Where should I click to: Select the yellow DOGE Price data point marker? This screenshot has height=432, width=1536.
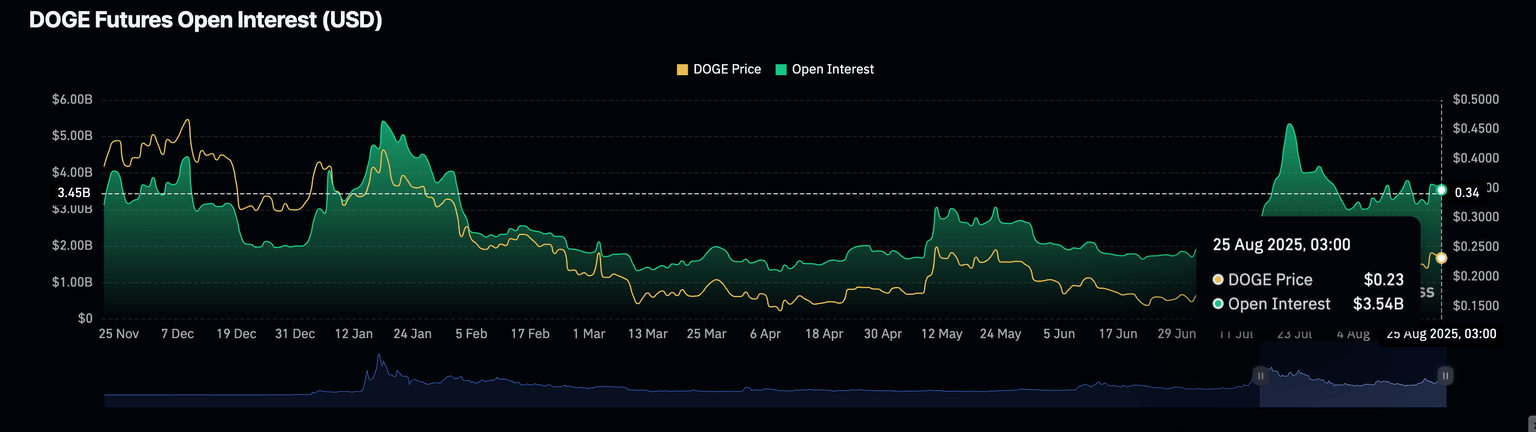pos(1441,257)
